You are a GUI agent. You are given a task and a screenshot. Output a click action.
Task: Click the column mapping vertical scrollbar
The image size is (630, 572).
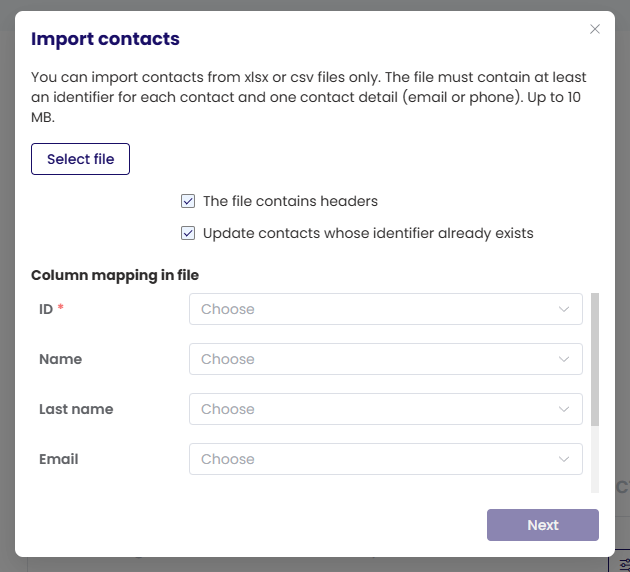(595, 360)
